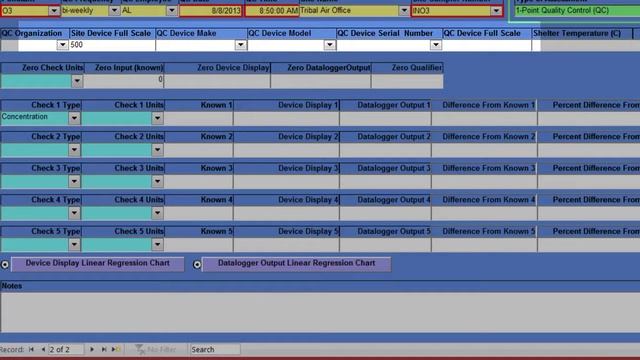640x360 pixels.
Task: Click the Datalogger Output 1 field
Action: [385, 118]
